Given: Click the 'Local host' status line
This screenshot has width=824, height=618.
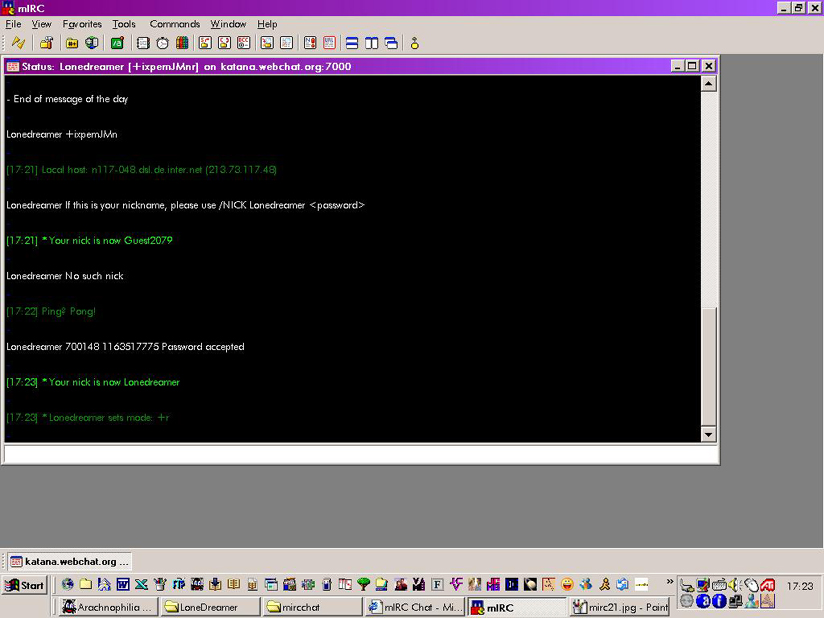Looking at the screenshot, I should 141,170.
